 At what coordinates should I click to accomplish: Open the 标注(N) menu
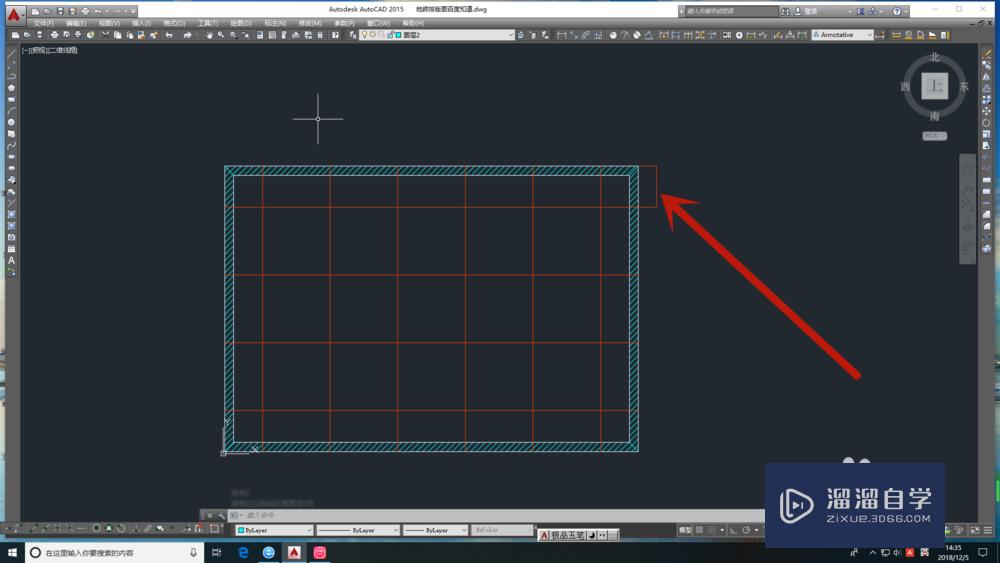click(x=275, y=23)
